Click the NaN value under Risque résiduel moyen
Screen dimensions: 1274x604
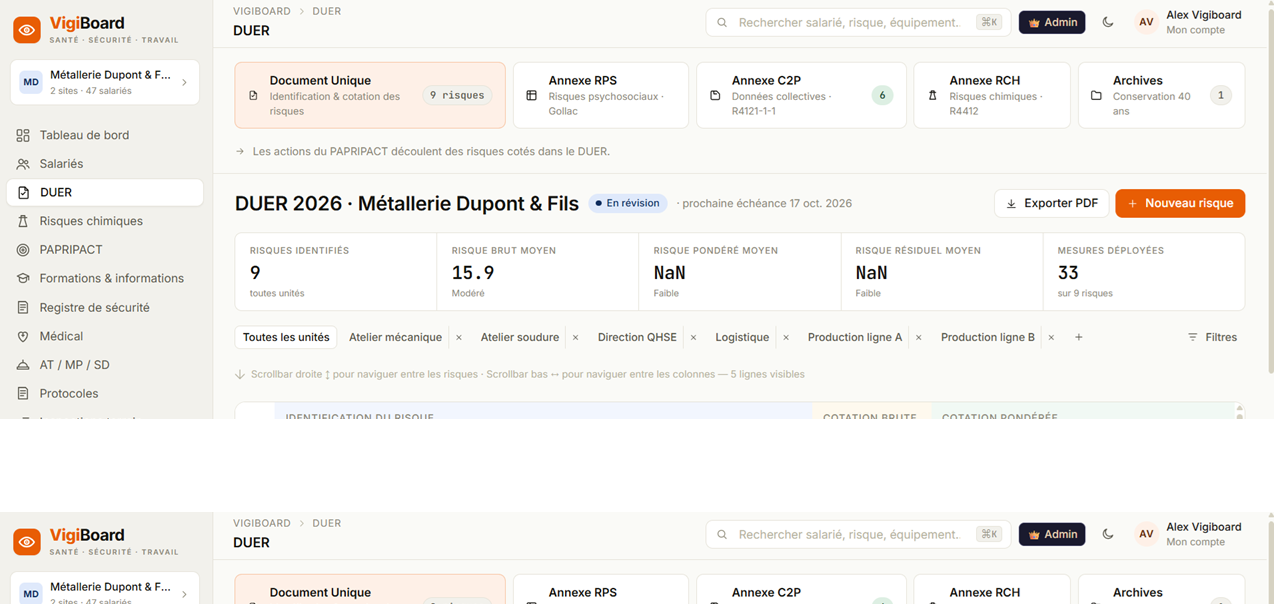click(x=872, y=273)
